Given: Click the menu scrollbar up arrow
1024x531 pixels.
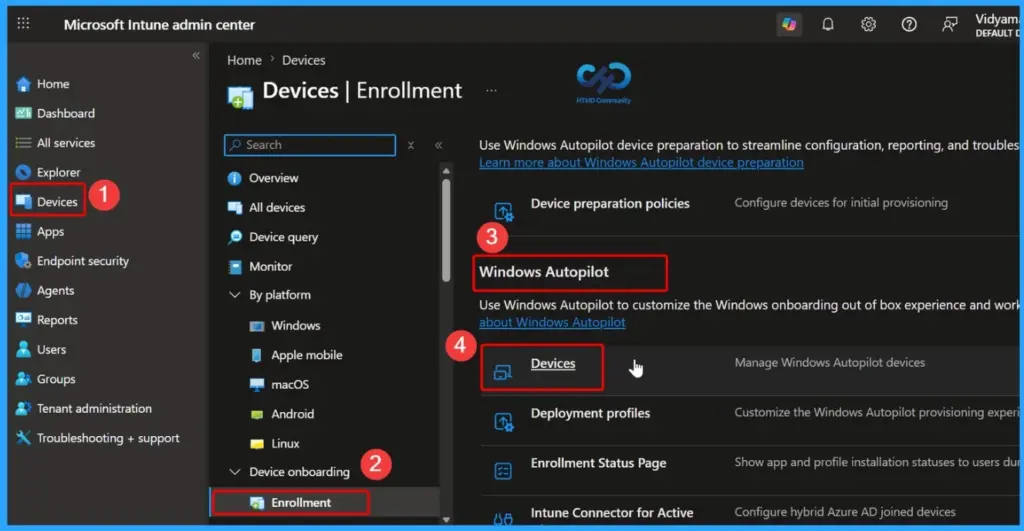Looking at the screenshot, I should [446, 171].
